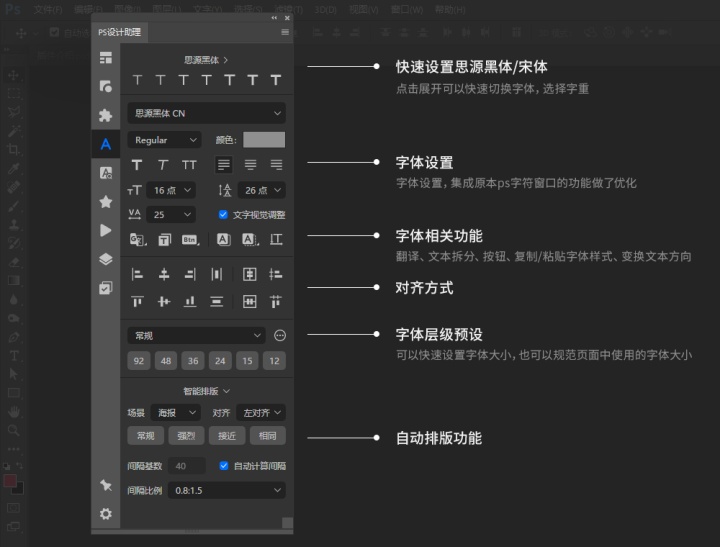This screenshot has height=547, width=720.
Task: Open the 窗口(W) menu
Action: pos(407,10)
